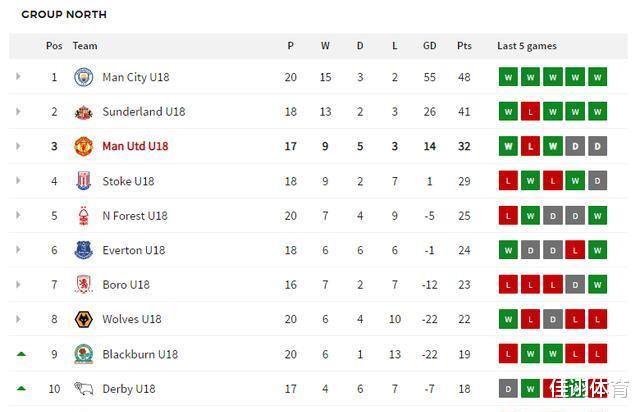
Task: Click the Last 5 games header
Action: [x=527, y=46]
